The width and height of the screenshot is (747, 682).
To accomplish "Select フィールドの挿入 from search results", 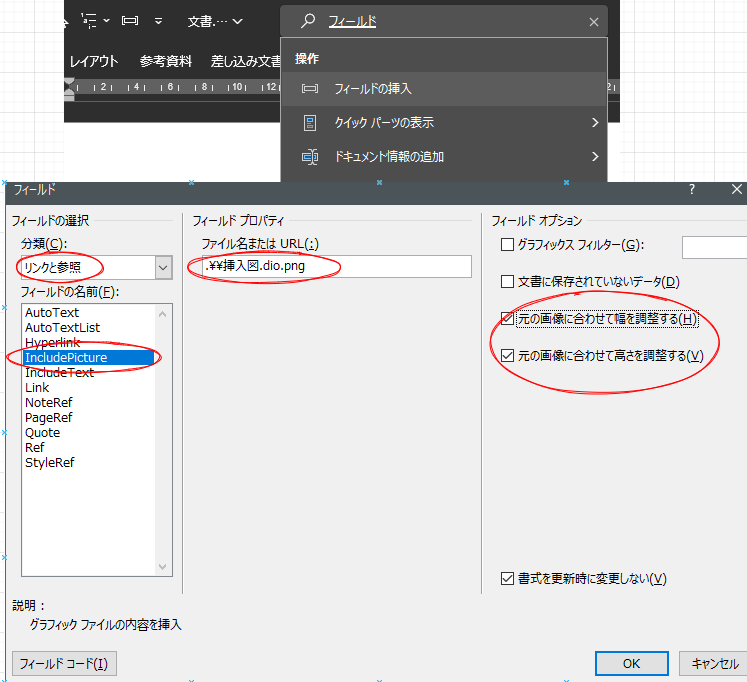I will [444, 89].
